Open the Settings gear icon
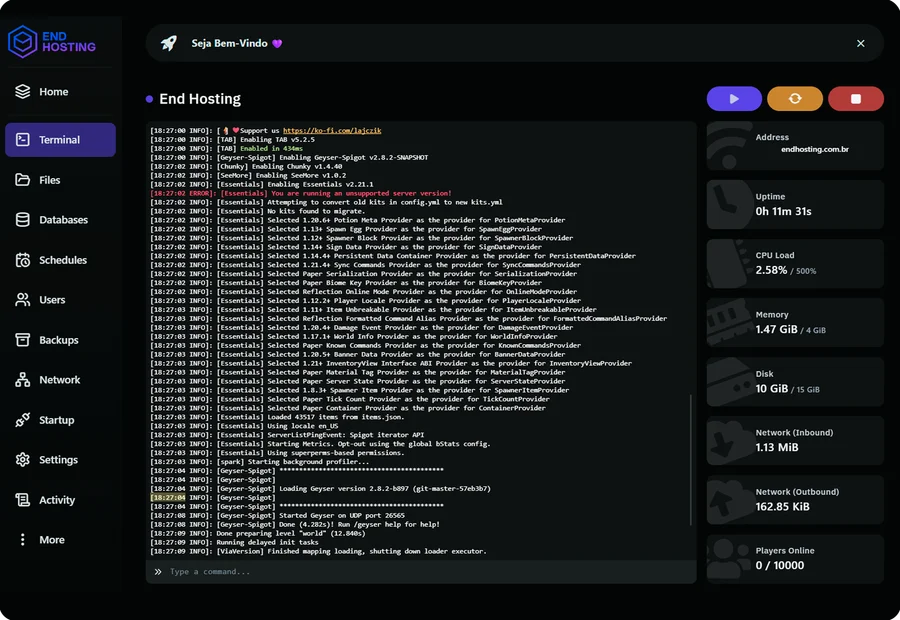Viewport: 900px width, 620px height. (22, 460)
